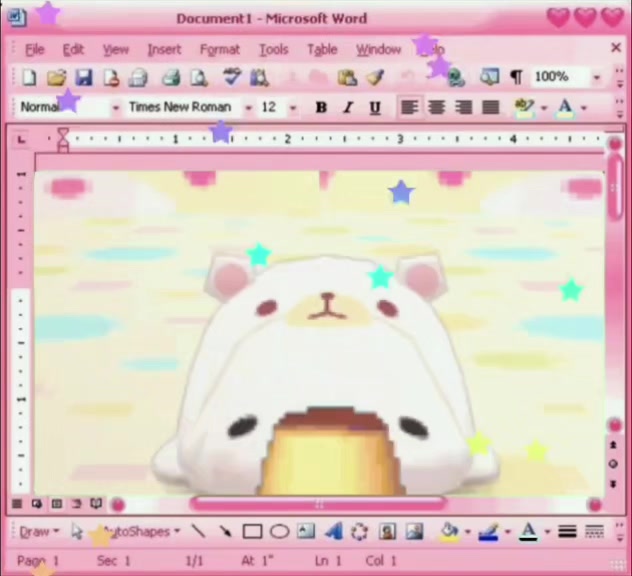
Task: Select the Line drawing tool
Action: [198, 531]
